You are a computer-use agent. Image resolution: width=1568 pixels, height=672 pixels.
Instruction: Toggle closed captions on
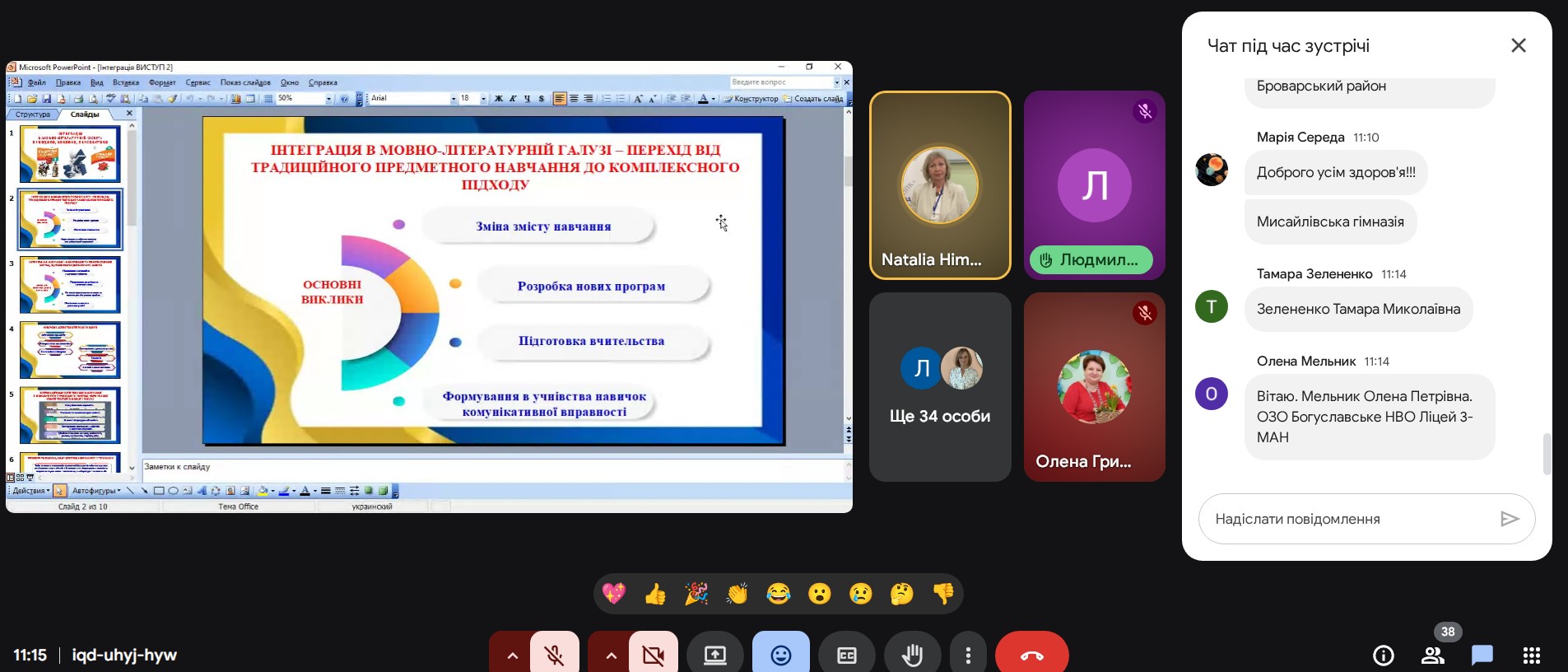[846, 655]
